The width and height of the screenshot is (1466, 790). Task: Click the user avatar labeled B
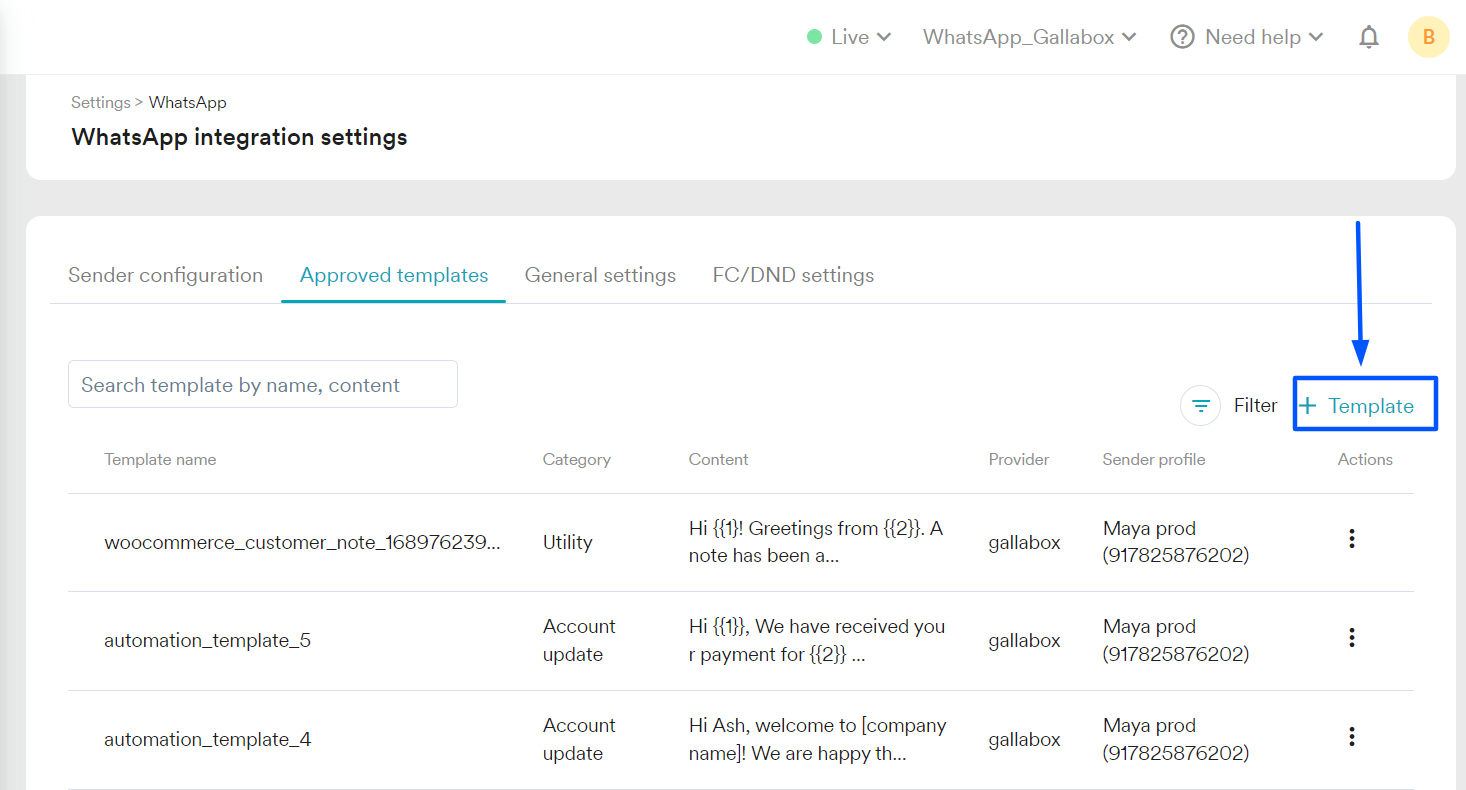[1428, 38]
